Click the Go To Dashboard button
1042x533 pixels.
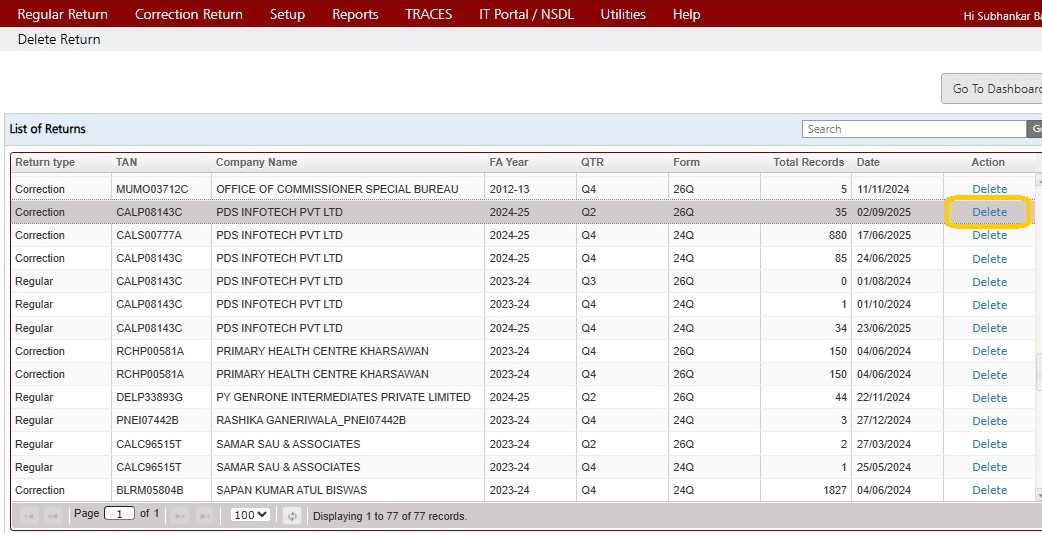click(995, 89)
